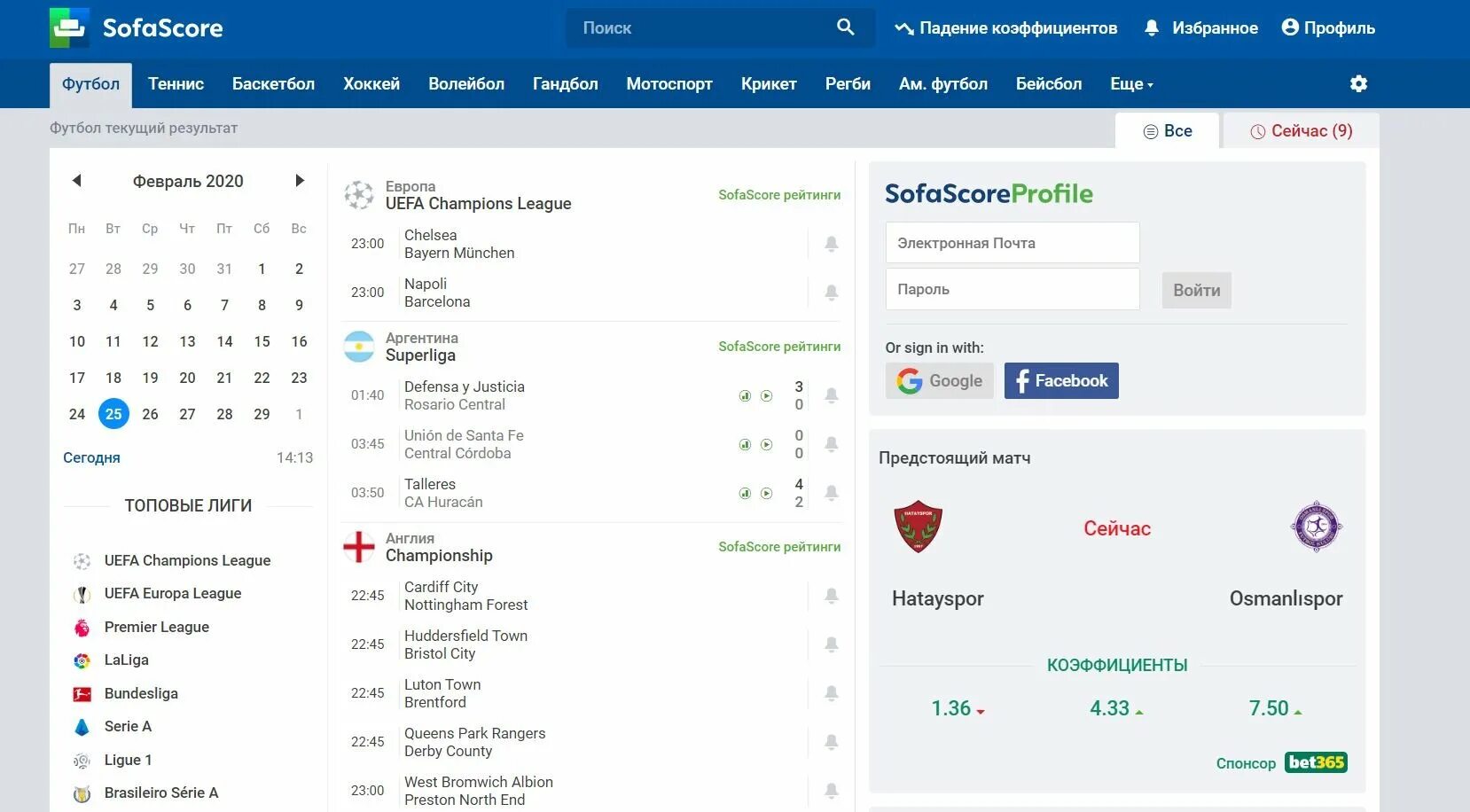Open statistics icon for Talleres match
The height and width of the screenshot is (812, 1470).
pos(745,494)
